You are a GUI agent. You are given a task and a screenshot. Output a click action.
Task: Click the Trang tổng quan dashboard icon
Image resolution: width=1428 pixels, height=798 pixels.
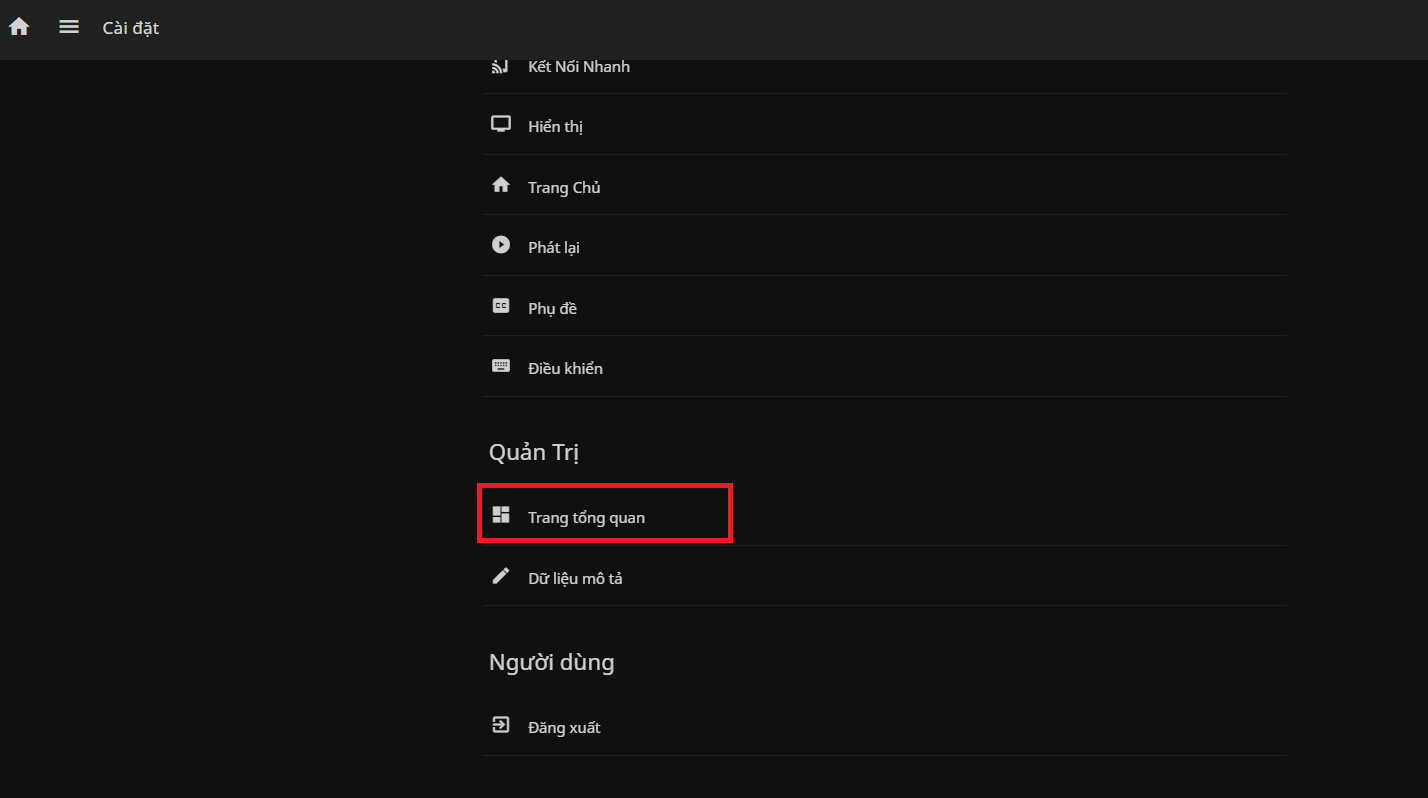point(501,515)
